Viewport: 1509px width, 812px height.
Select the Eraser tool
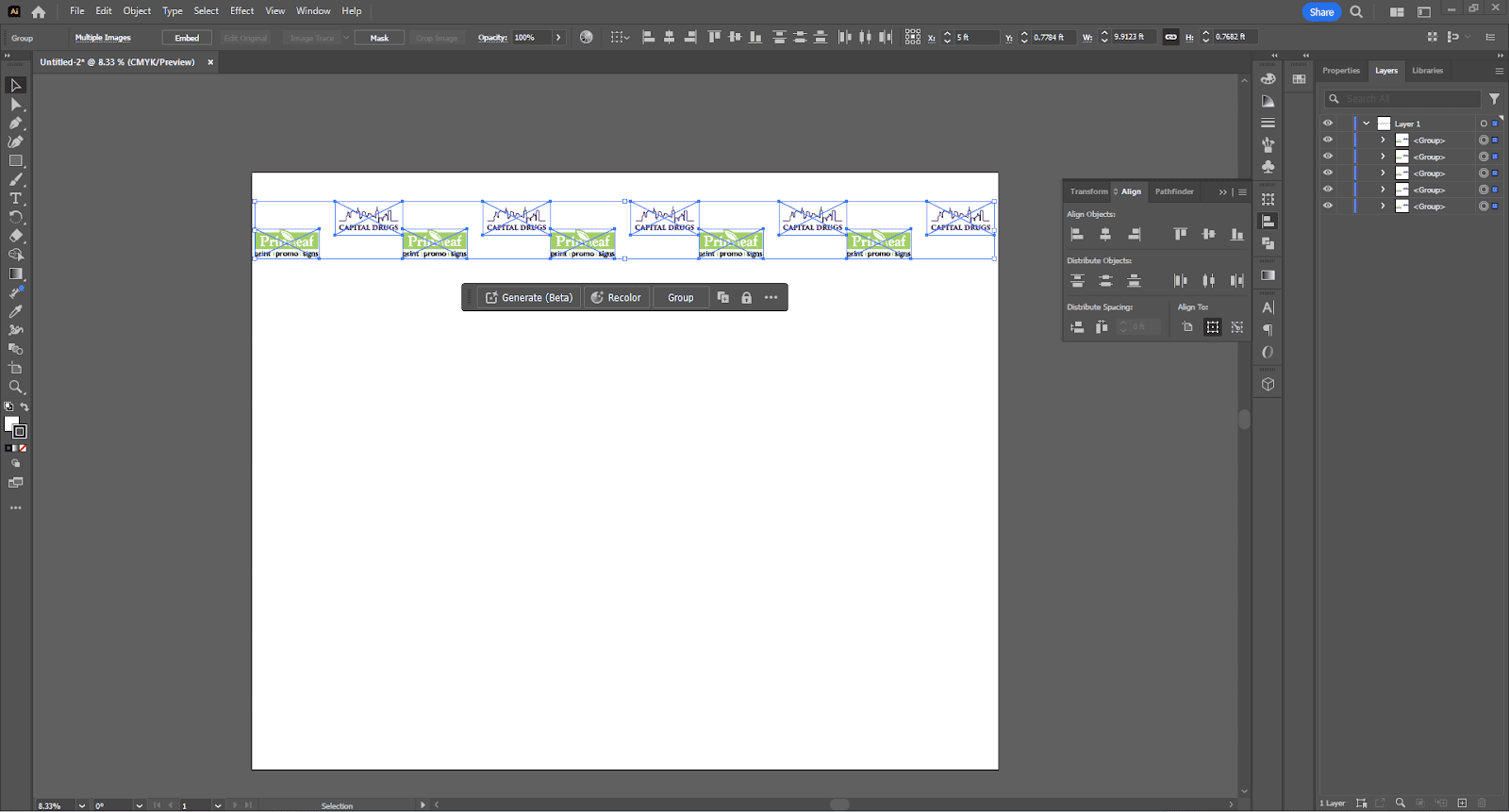(16, 236)
